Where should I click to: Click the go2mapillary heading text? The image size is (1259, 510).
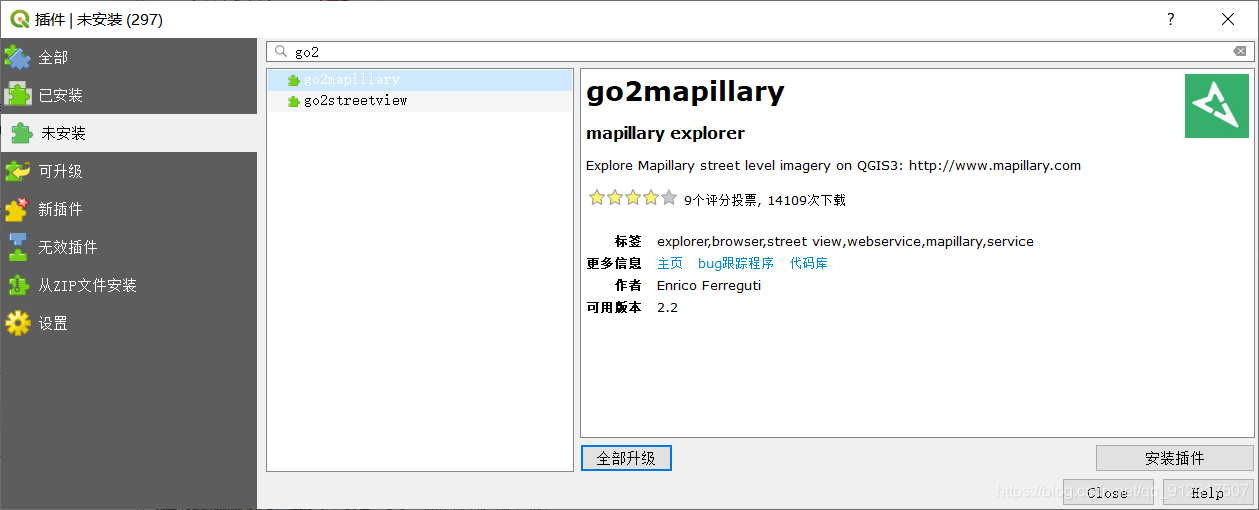685,92
